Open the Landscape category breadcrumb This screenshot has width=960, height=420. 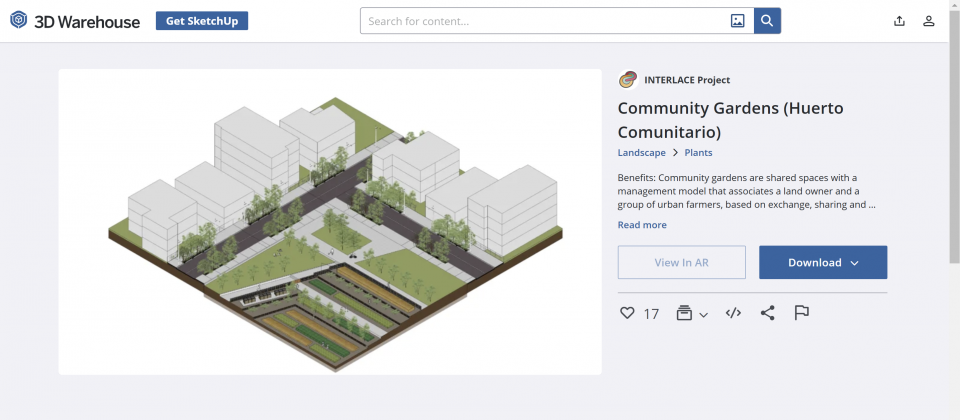pyautogui.click(x=641, y=152)
